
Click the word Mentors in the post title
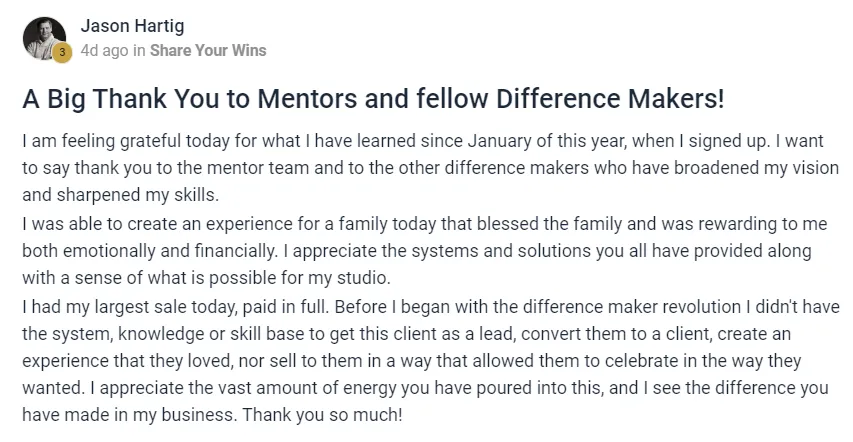click(x=307, y=99)
